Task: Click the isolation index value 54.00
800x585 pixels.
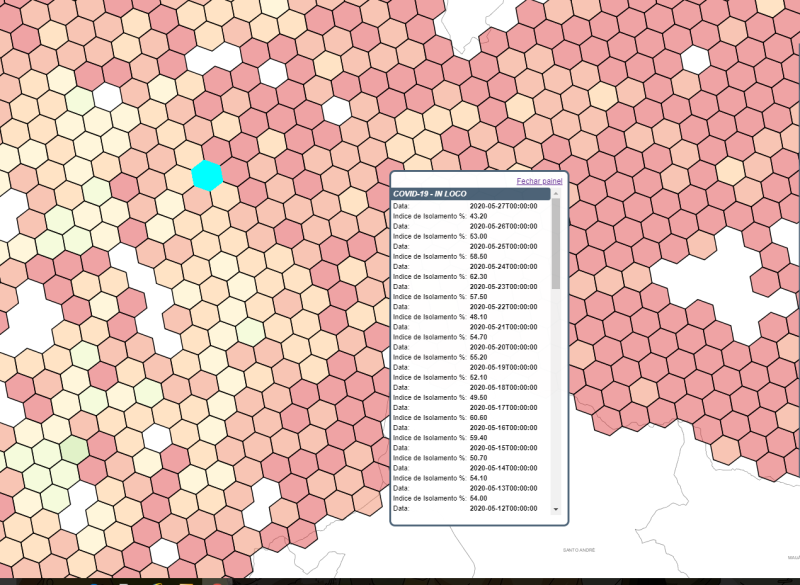Action: [x=478, y=498]
